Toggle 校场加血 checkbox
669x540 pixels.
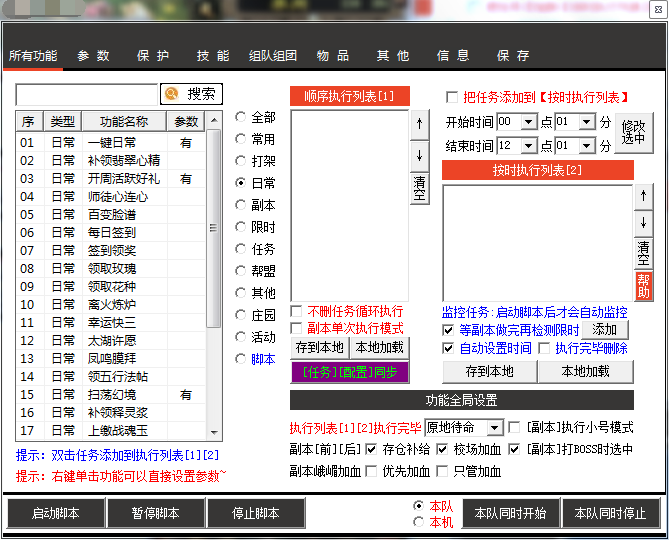coord(442,449)
